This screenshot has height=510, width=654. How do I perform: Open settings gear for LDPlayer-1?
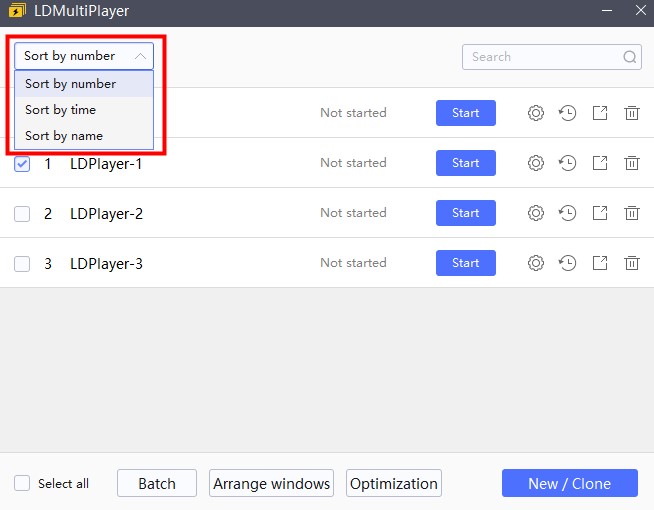pyautogui.click(x=536, y=163)
